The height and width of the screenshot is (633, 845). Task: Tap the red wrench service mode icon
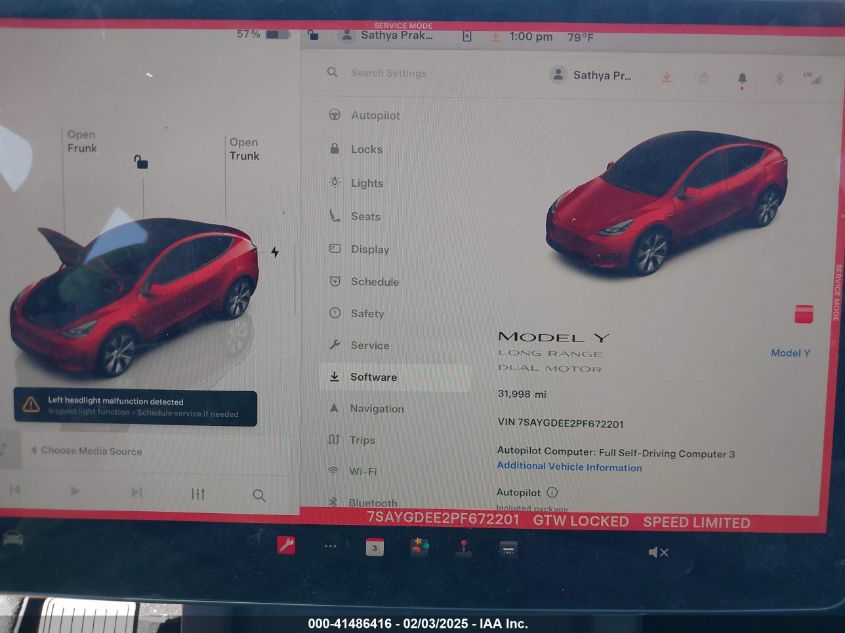pyautogui.click(x=286, y=546)
